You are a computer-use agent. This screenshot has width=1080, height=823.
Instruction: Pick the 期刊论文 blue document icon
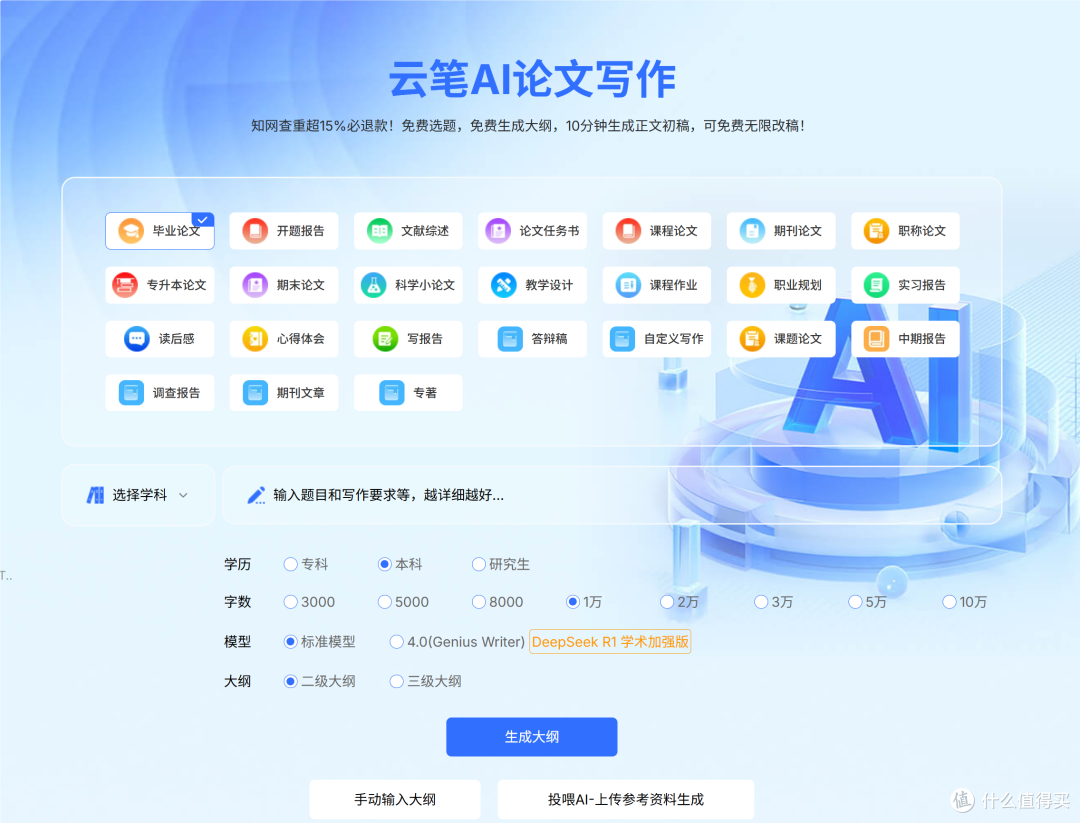tap(751, 231)
